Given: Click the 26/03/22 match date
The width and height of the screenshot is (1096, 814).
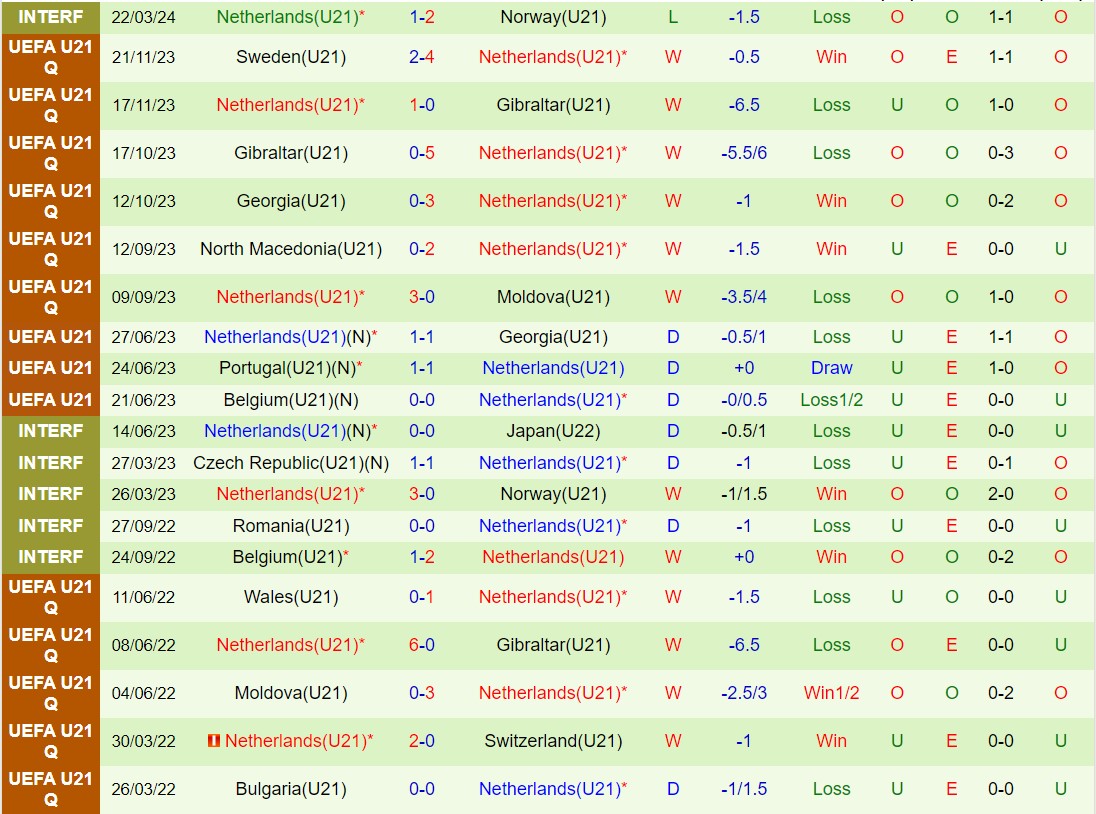Looking at the screenshot, I should (x=144, y=789).
